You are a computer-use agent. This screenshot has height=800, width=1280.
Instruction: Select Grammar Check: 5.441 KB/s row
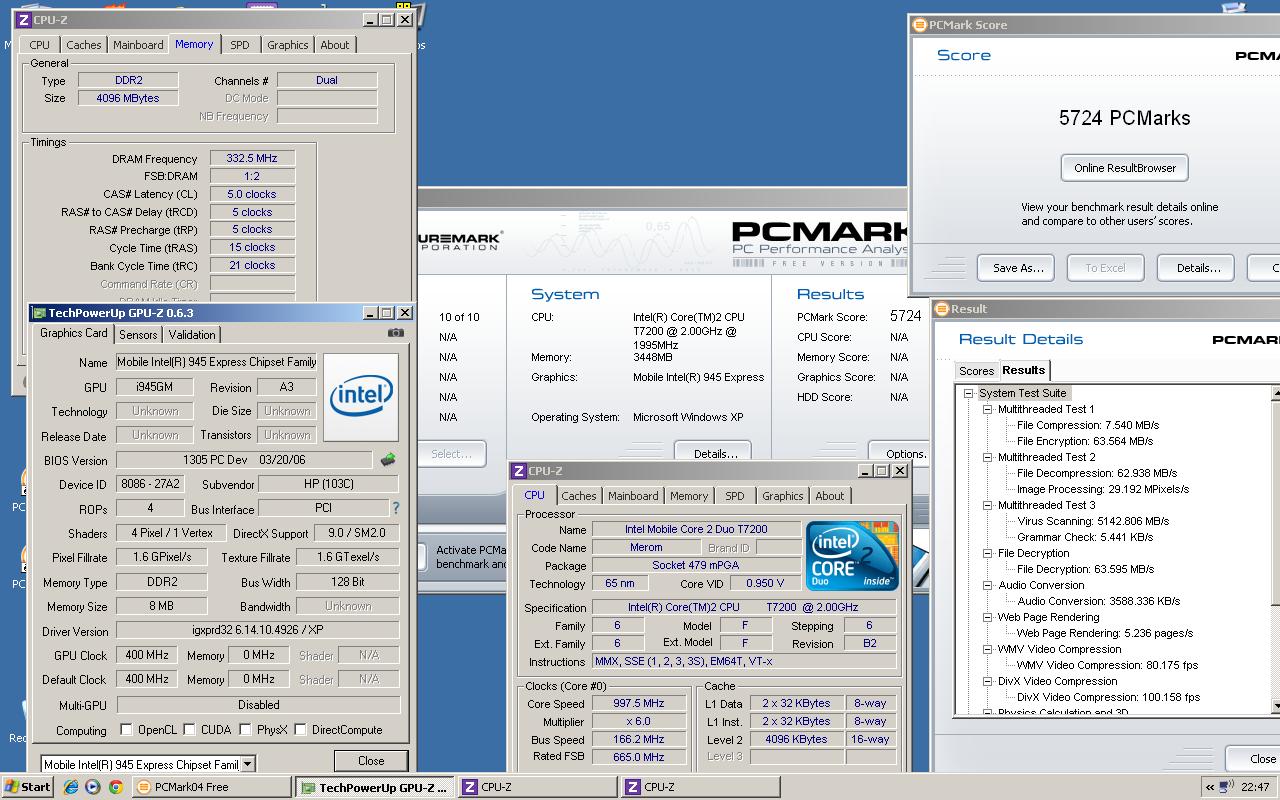tap(1085, 537)
